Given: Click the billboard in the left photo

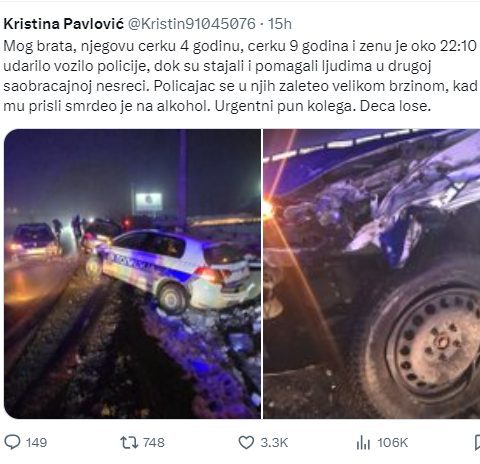Looking at the screenshot, I should (149, 201).
